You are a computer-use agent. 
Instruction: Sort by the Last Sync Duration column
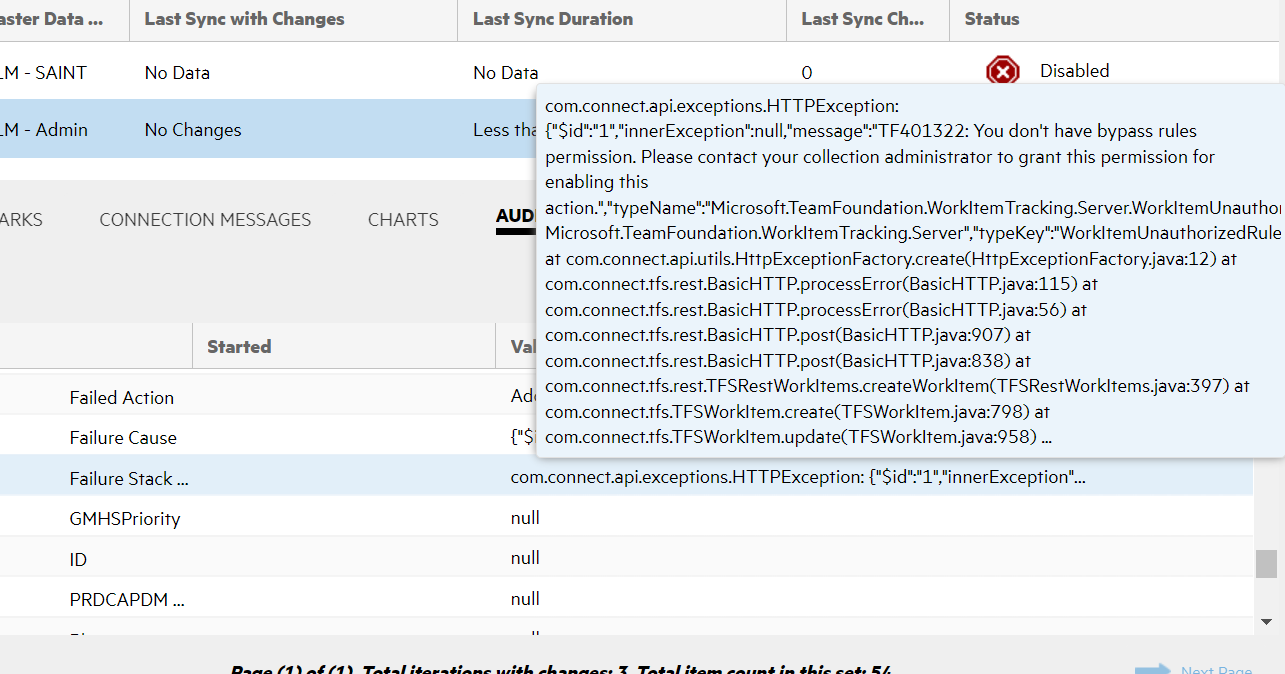pyautogui.click(x=552, y=19)
